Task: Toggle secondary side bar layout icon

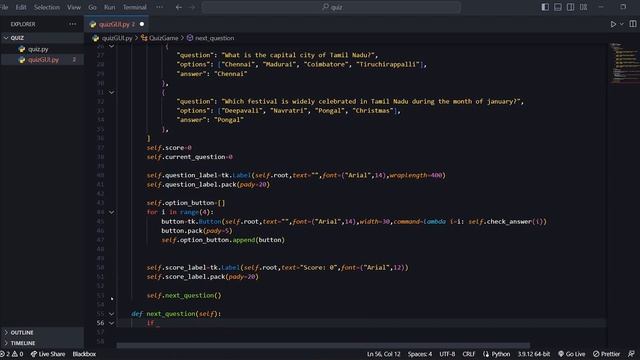Action: pyautogui.click(x=570, y=7)
